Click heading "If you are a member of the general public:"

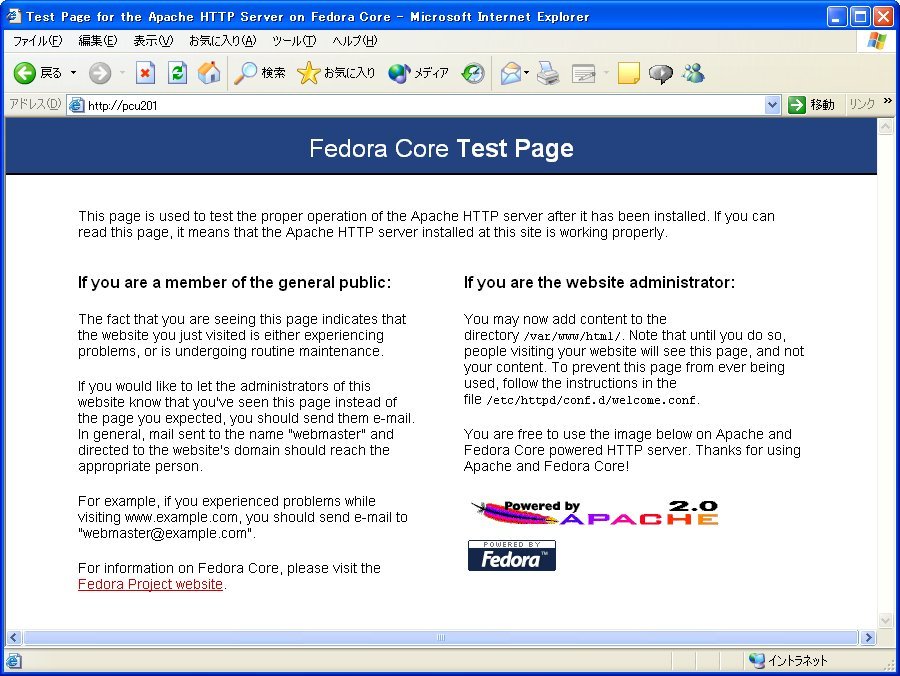coord(234,282)
